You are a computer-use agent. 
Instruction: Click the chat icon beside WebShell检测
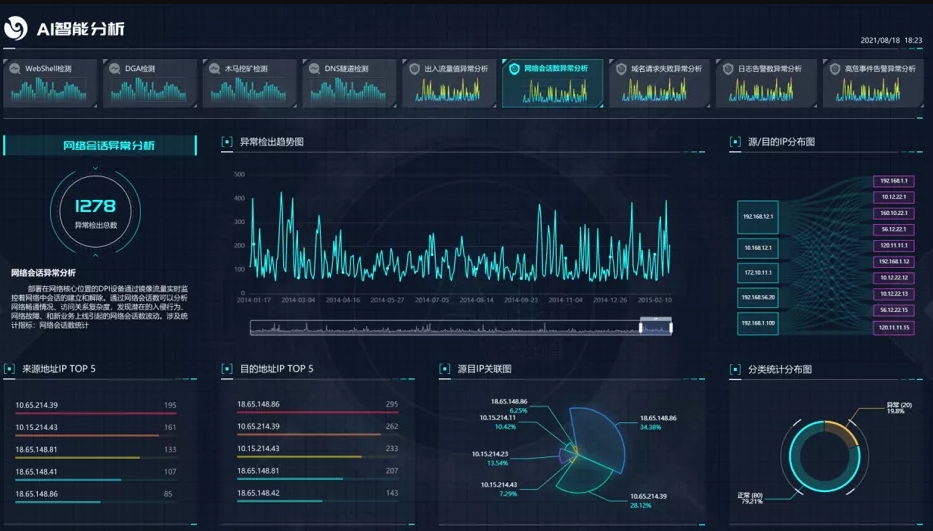(15, 69)
